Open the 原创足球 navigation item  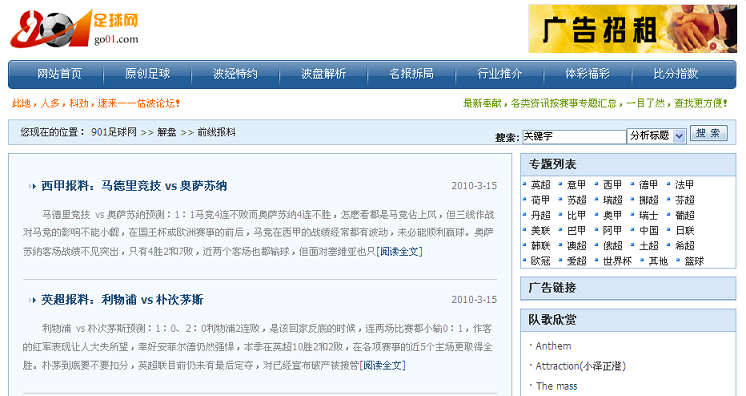(147, 74)
